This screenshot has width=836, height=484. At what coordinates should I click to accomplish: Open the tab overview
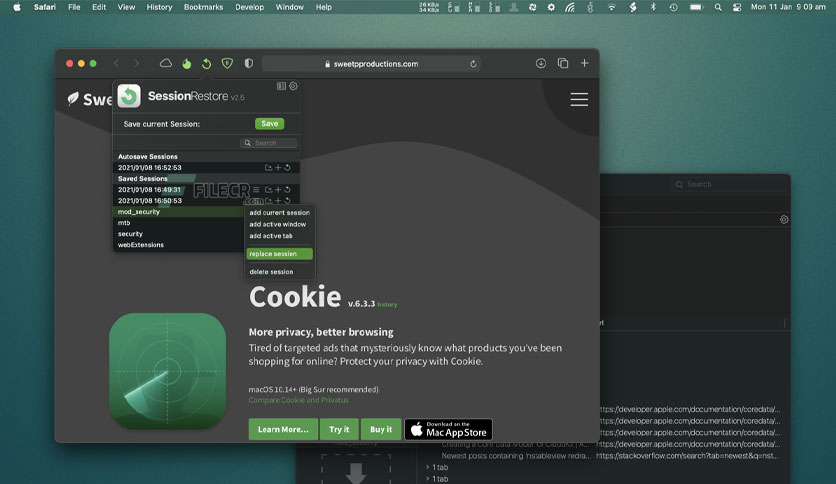point(562,63)
